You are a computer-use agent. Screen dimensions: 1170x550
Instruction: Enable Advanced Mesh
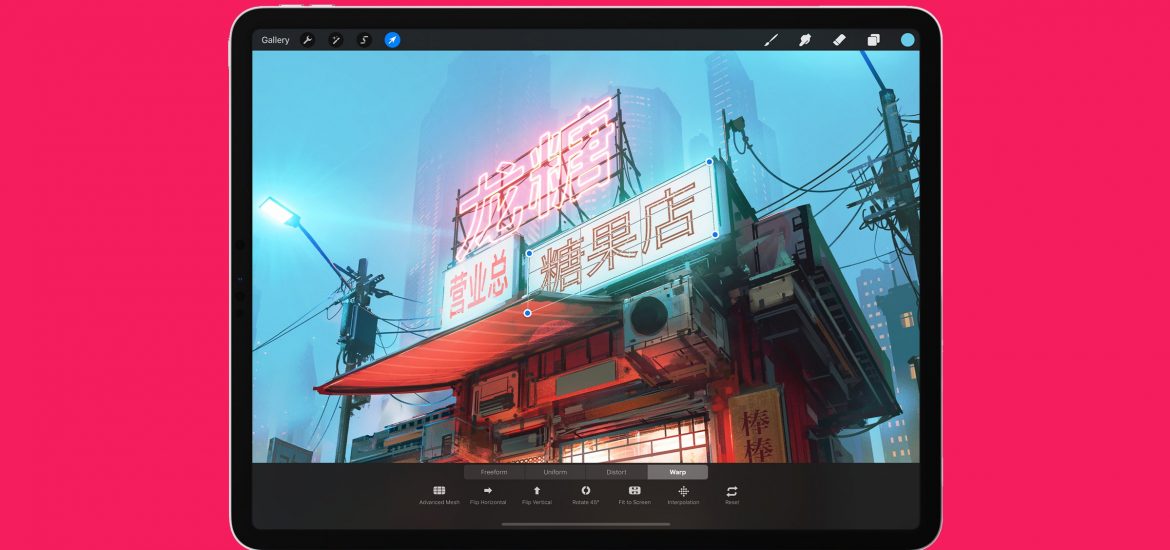(439, 496)
